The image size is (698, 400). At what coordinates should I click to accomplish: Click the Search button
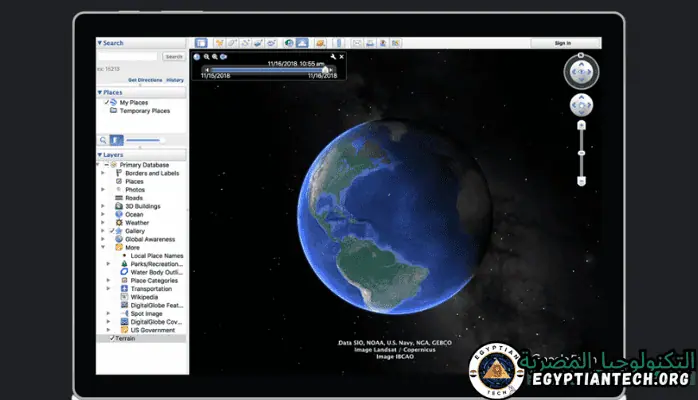173,57
